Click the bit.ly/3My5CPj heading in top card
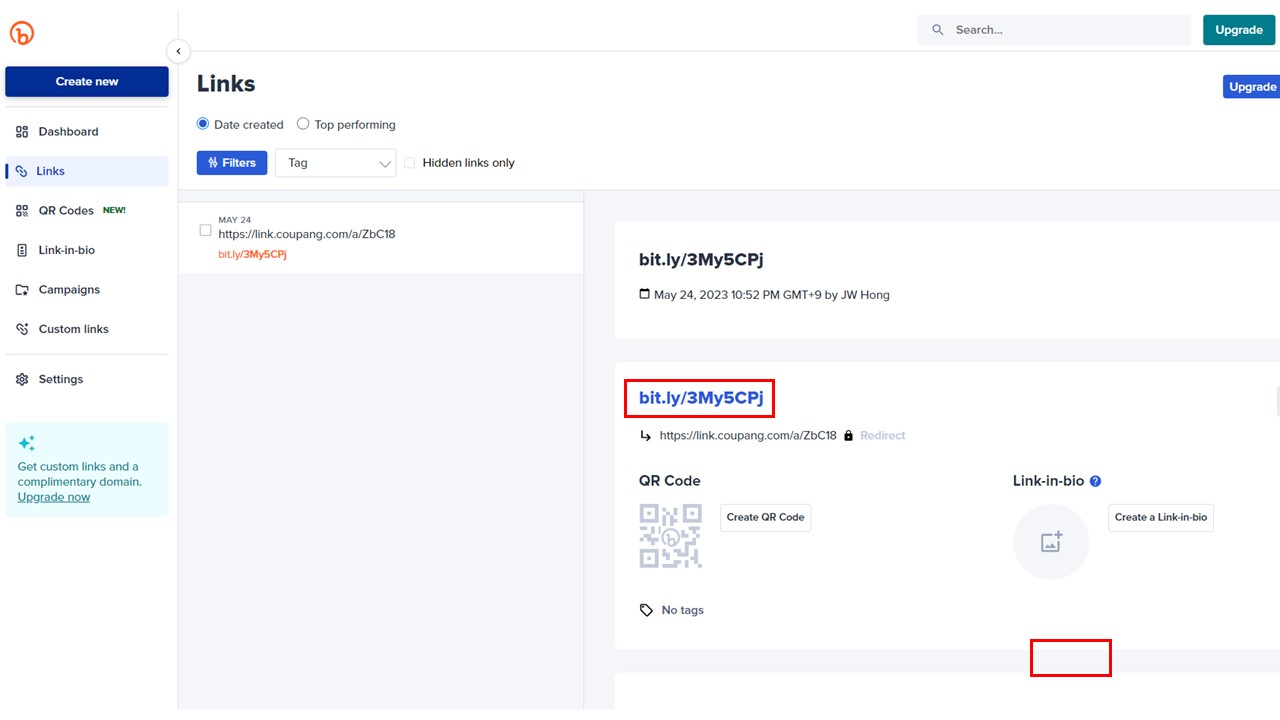Viewport: 1280px width, 720px height. point(701,260)
